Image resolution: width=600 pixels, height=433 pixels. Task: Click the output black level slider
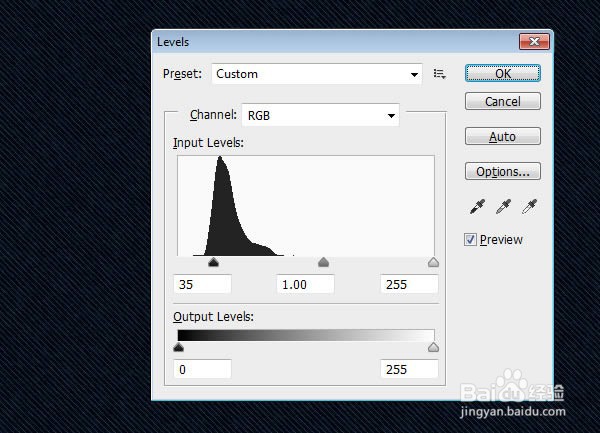pos(179,347)
